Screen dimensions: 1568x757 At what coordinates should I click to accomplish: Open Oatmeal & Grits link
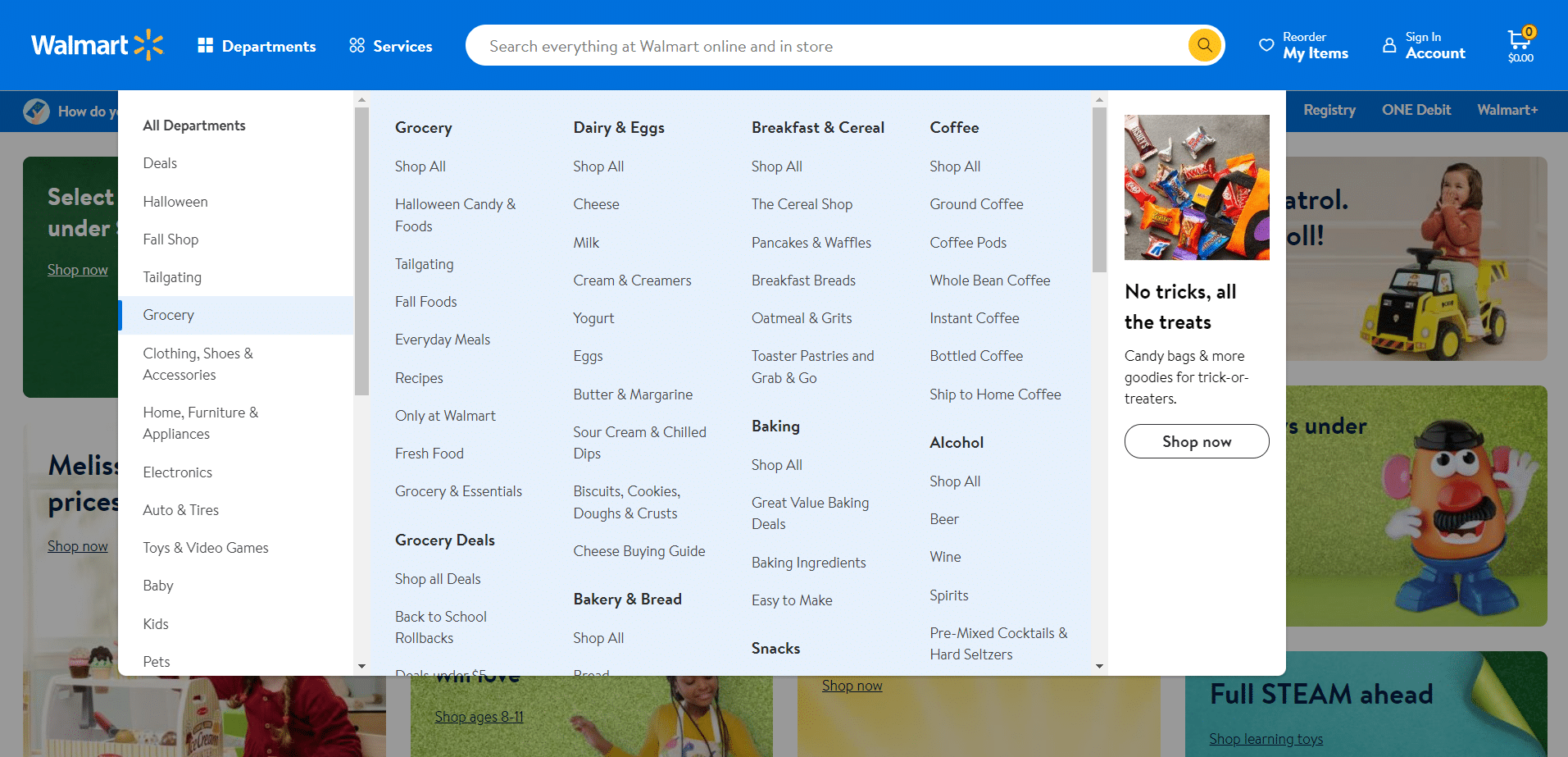802,318
